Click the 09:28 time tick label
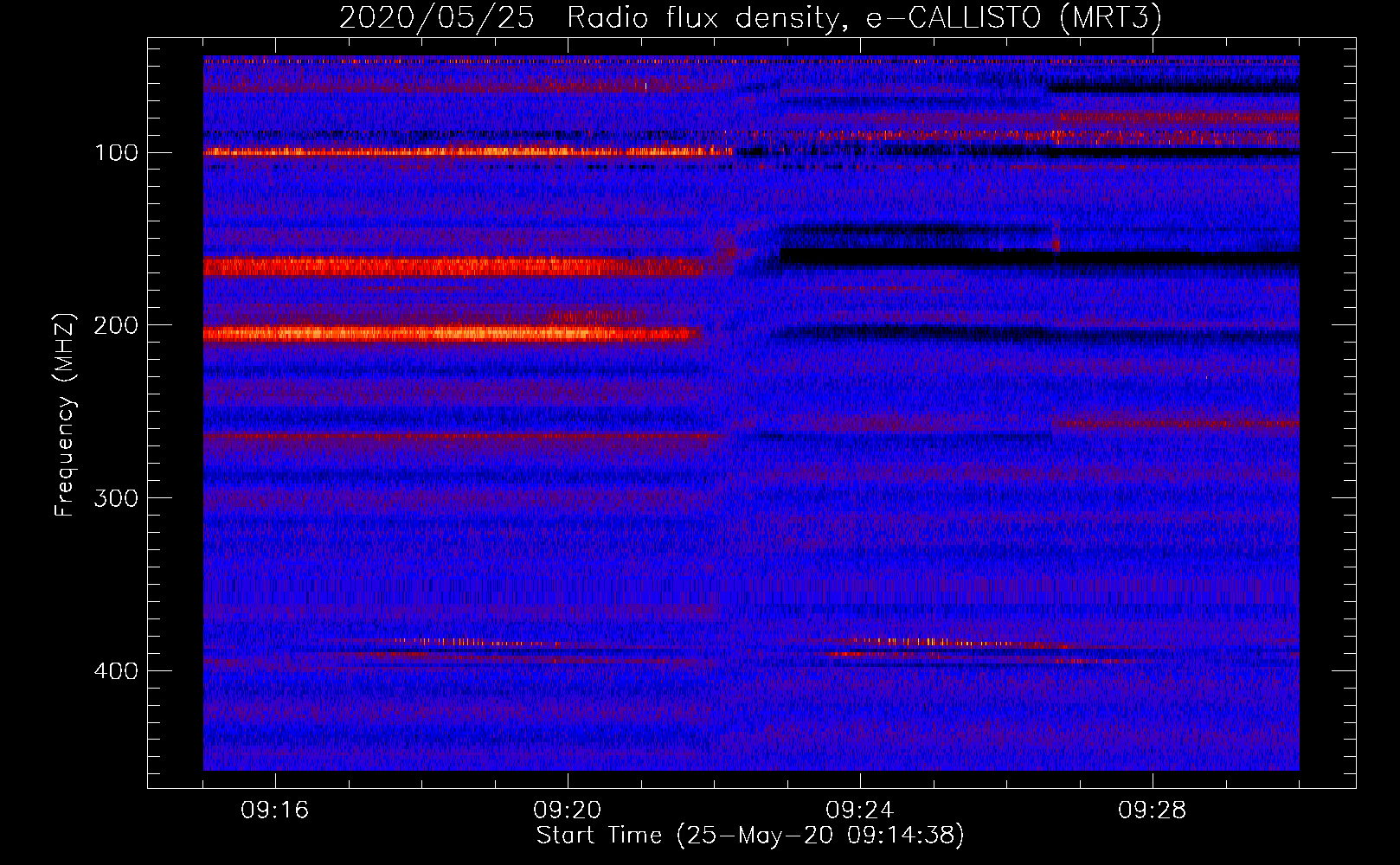Viewport: 1400px width, 865px height. click(1153, 811)
